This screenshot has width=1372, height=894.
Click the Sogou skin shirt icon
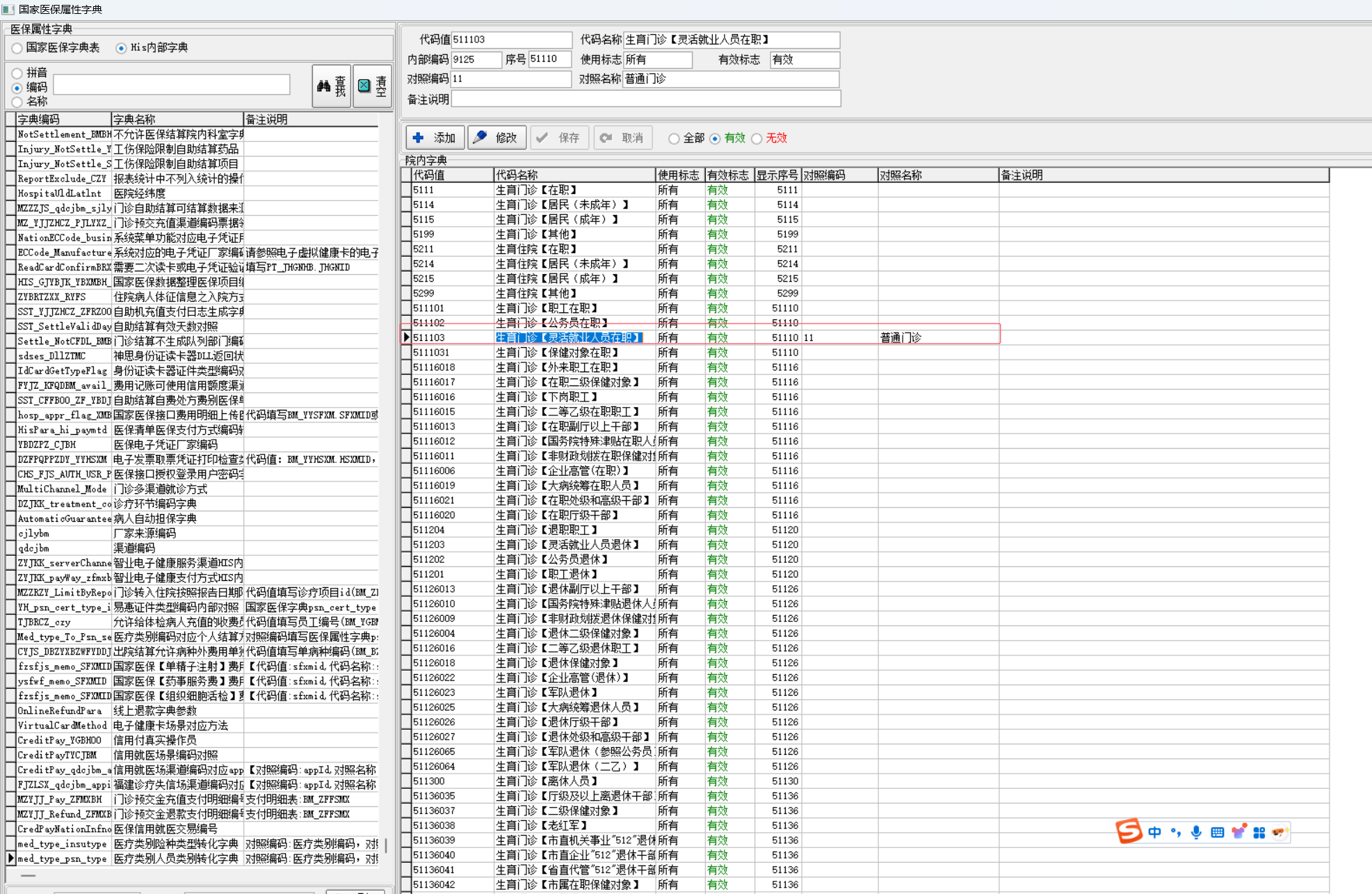click(1238, 833)
